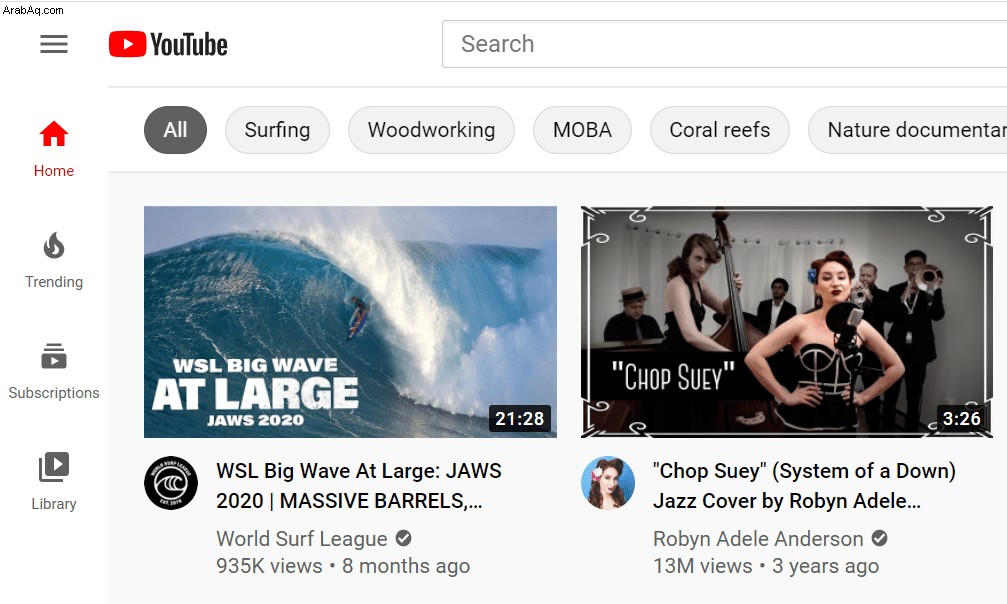Open the hamburger guide menu
1007x604 pixels.
(54, 44)
